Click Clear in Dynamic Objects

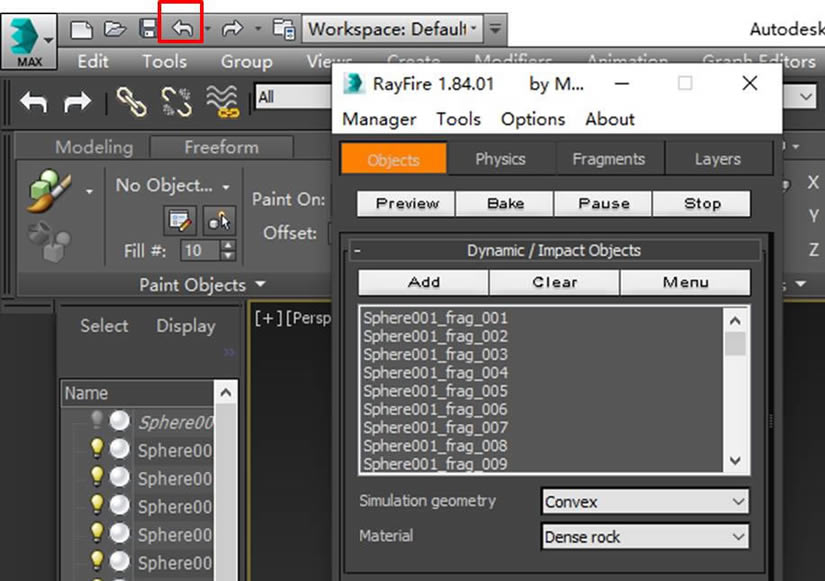pos(555,283)
